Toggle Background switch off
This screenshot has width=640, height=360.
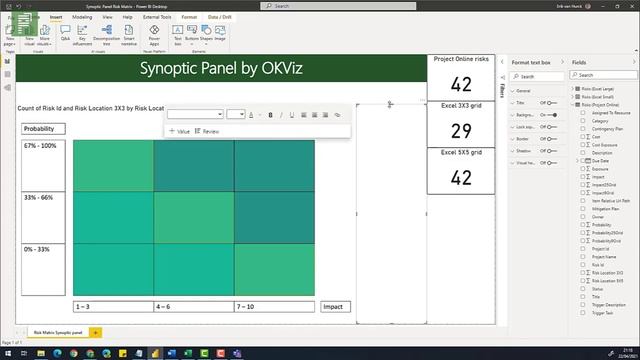point(552,115)
